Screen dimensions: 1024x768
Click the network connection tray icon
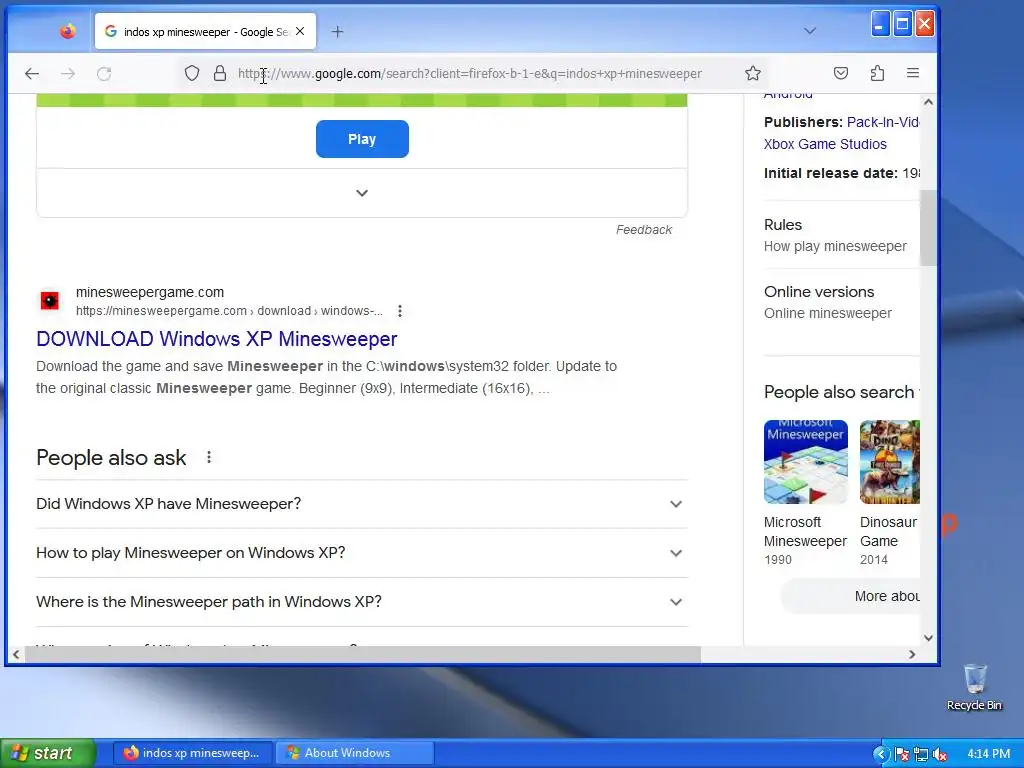(x=921, y=754)
